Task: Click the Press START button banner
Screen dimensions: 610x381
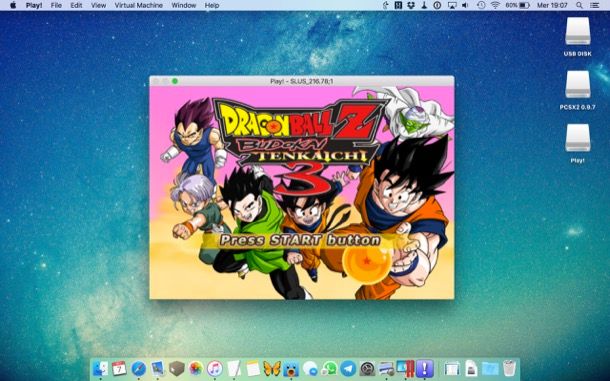Action: click(x=300, y=240)
